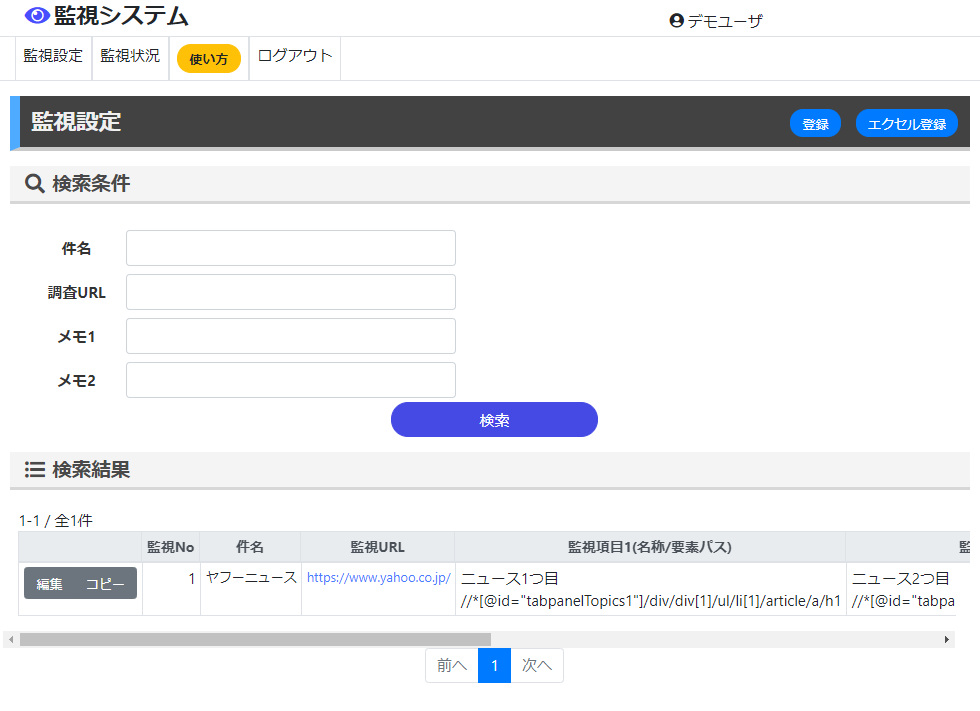This screenshot has width=980, height=711.
Task: Open the https://www.yahoo.co.jp/ link
Action: pos(379,577)
